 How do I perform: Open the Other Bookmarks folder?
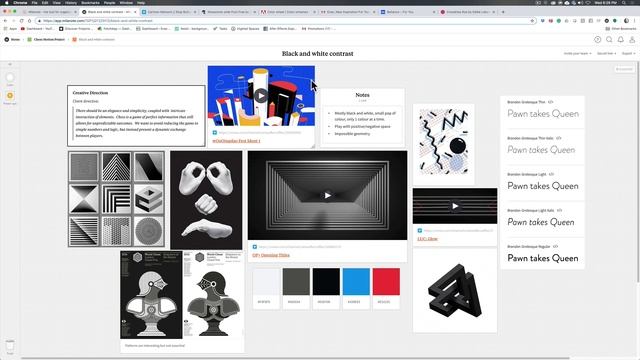click(620, 29)
